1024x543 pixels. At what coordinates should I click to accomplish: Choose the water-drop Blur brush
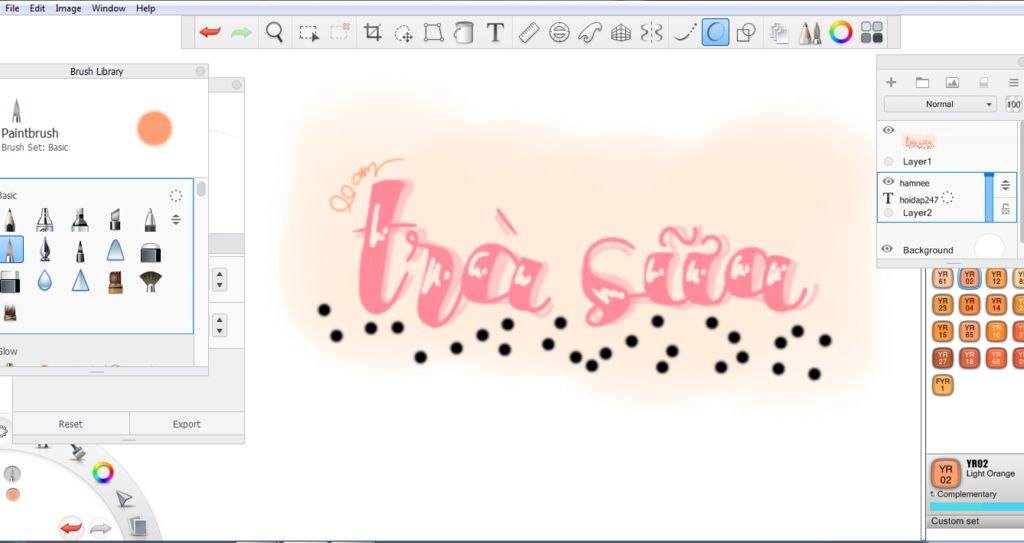(44, 280)
